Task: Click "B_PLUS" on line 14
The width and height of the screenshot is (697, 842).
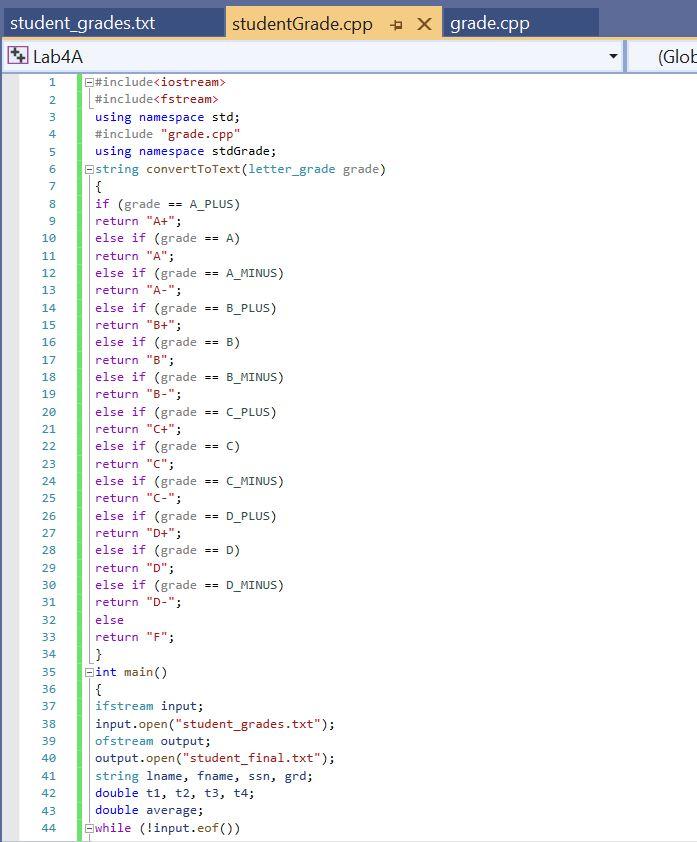Action: tap(248, 308)
